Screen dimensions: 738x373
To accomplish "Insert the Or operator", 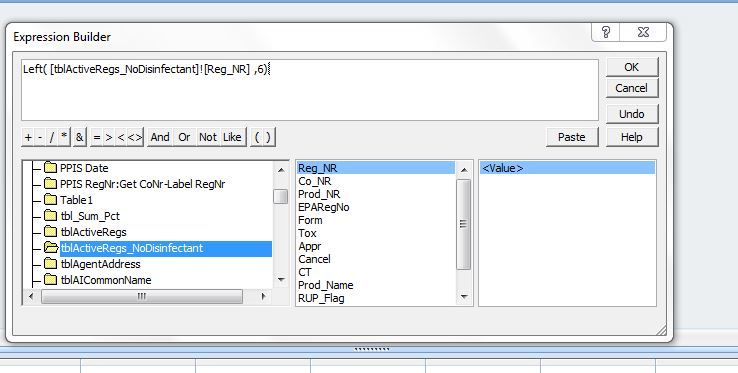I will [x=184, y=138].
